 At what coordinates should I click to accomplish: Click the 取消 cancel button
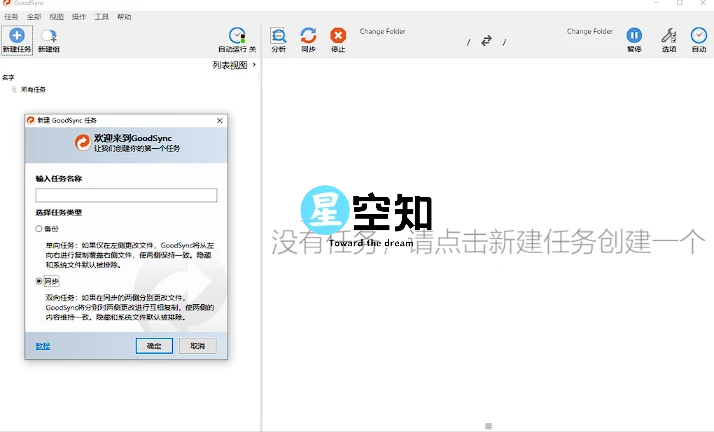[198, 346]
